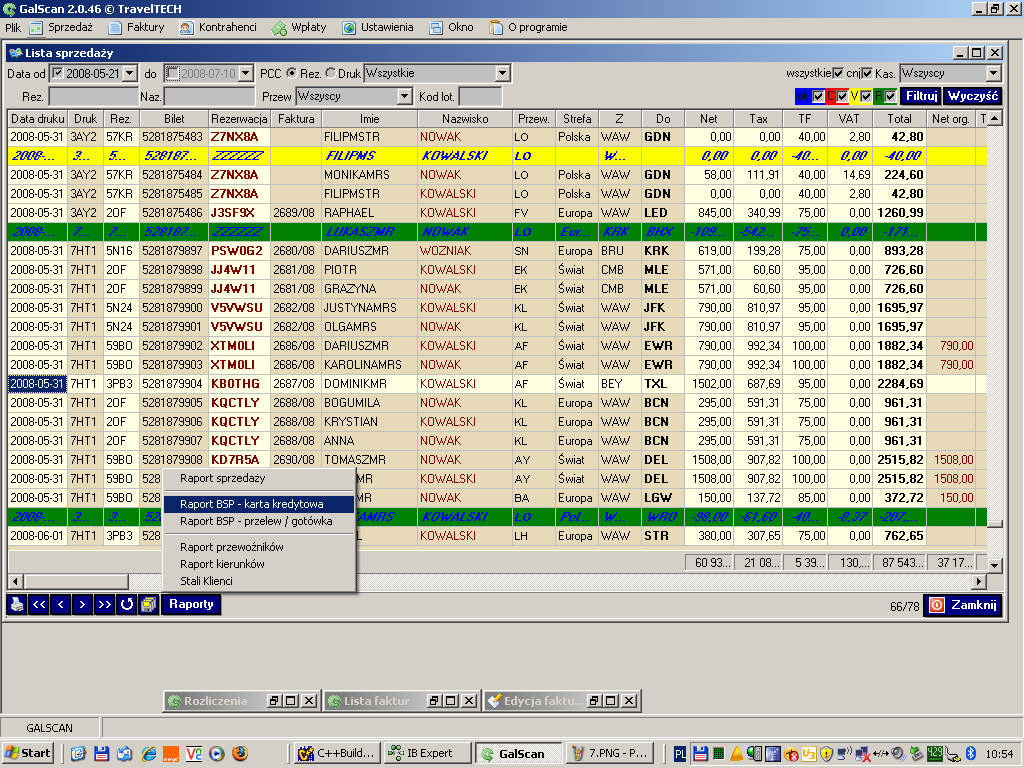Screen dimensions: 1024x768
Task: Select Raport sprzedaży from popup menu
Action: pos(259,478)
